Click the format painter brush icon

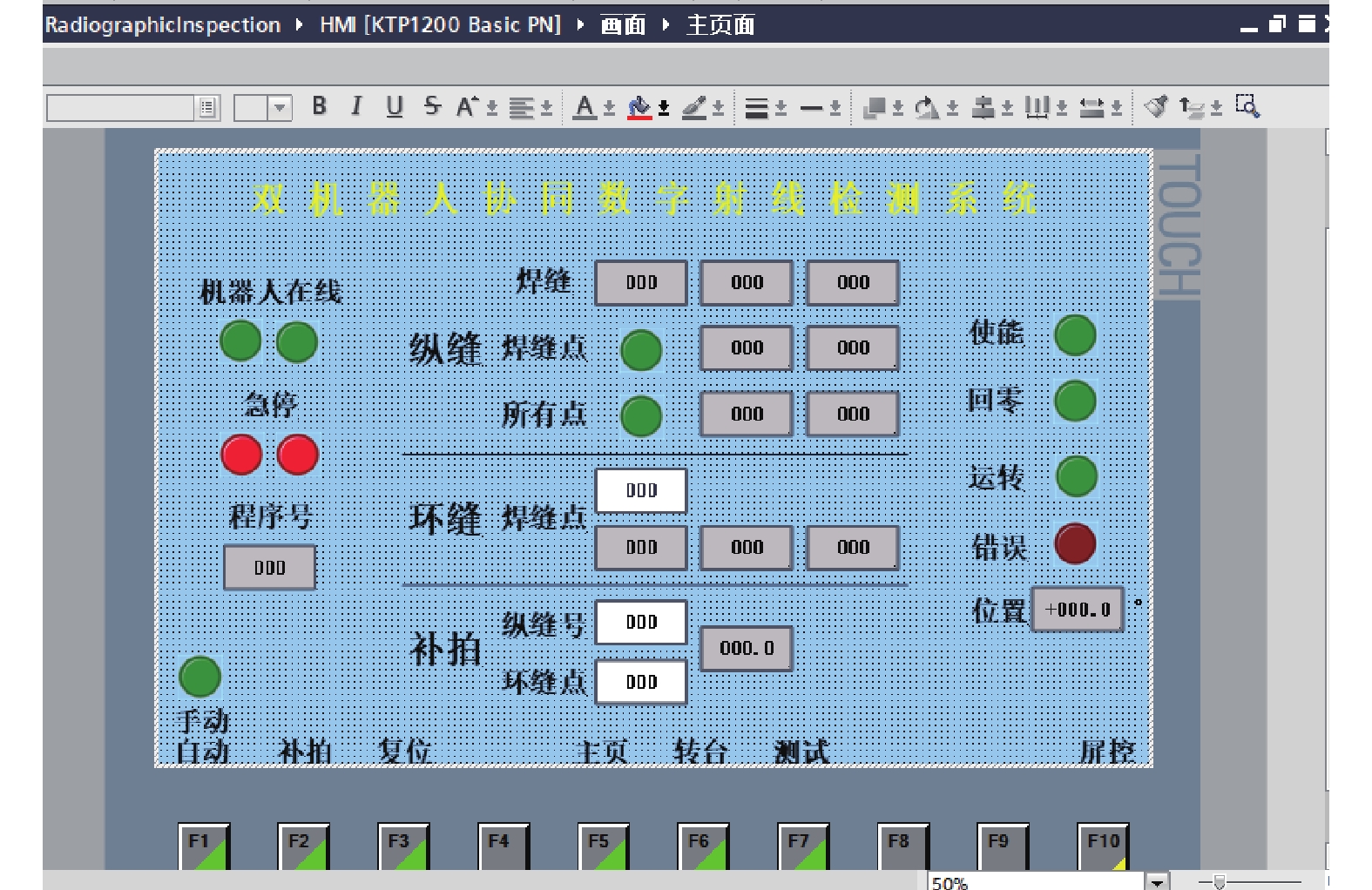tap(1156, 107)
